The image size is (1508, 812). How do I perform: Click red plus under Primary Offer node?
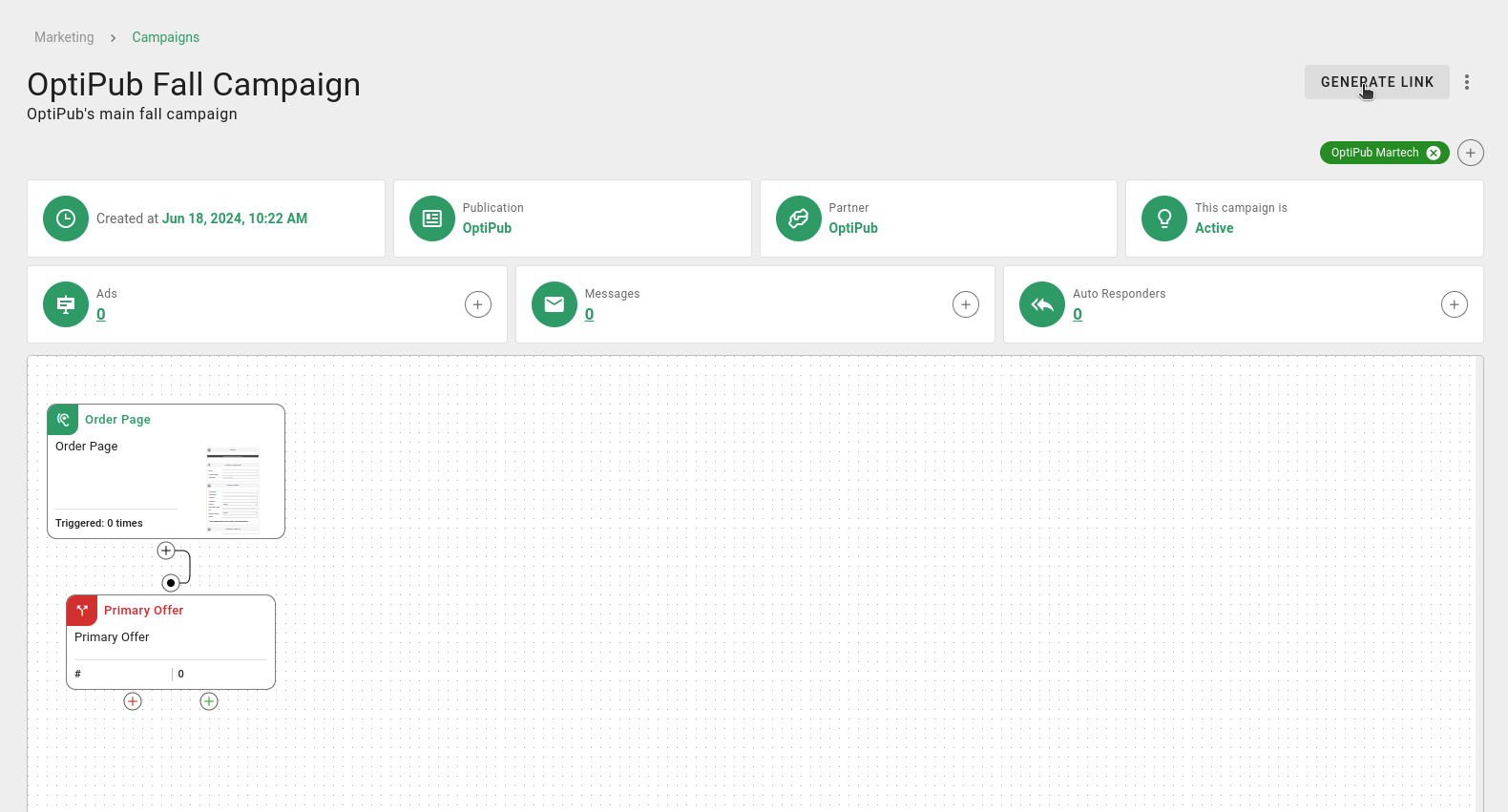133,701
